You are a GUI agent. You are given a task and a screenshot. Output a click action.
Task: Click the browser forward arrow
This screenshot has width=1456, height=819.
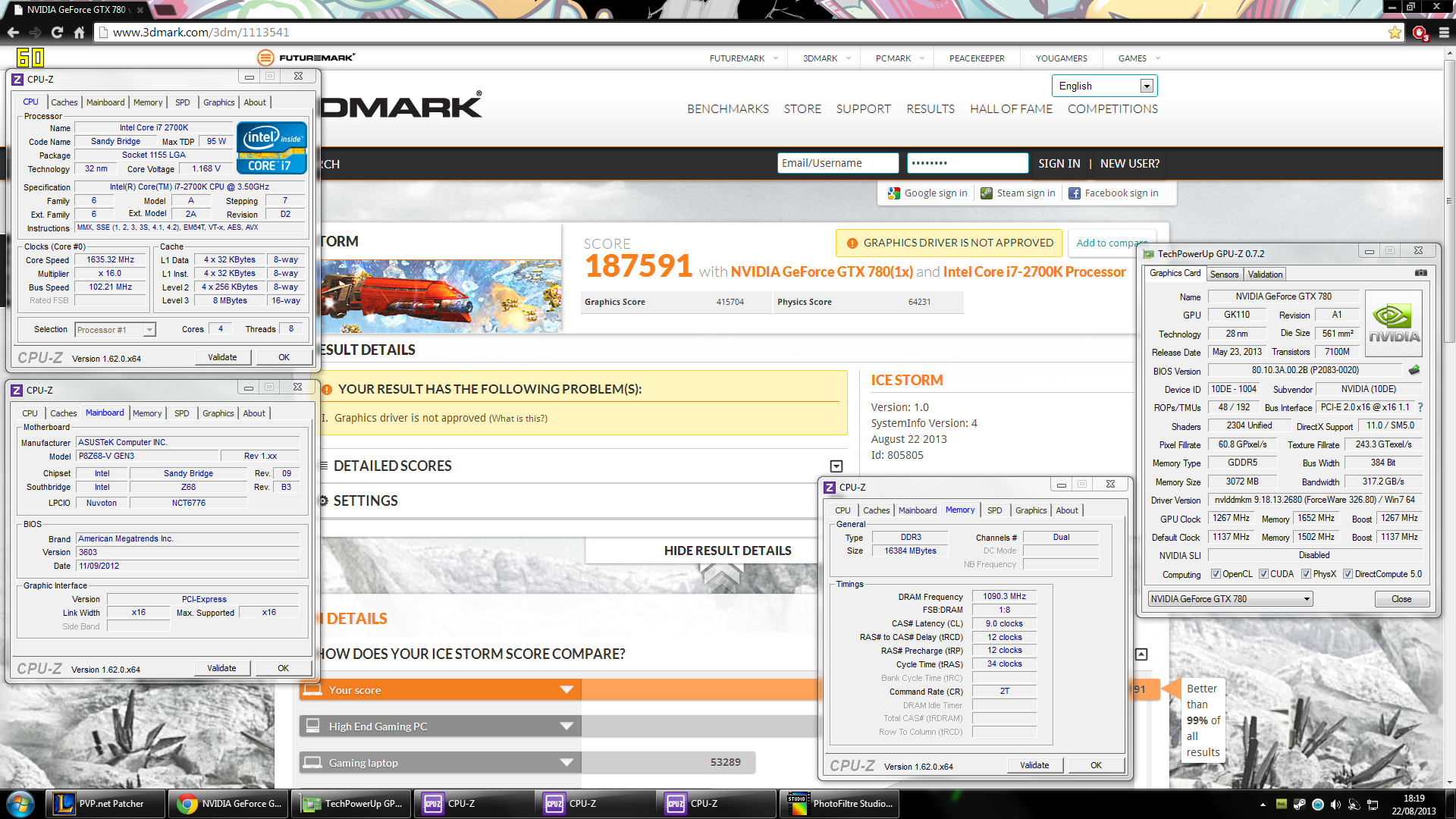pos(35,33)
